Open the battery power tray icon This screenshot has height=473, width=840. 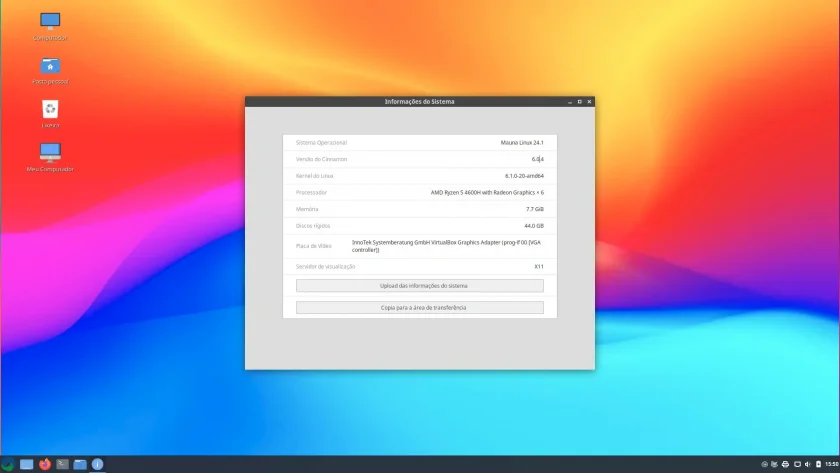point(819,464)
